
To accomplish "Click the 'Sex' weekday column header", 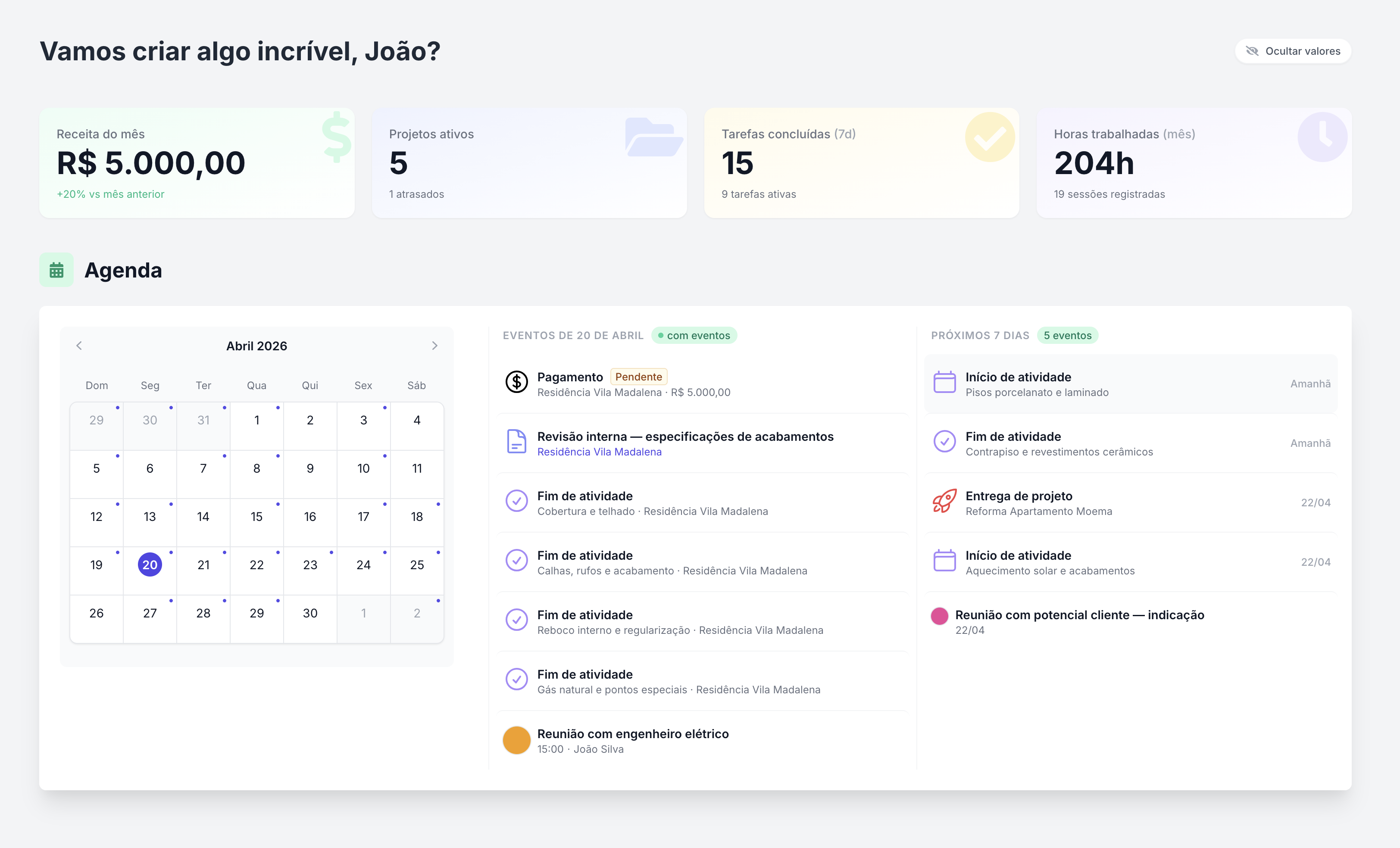I will coord(363,386).
